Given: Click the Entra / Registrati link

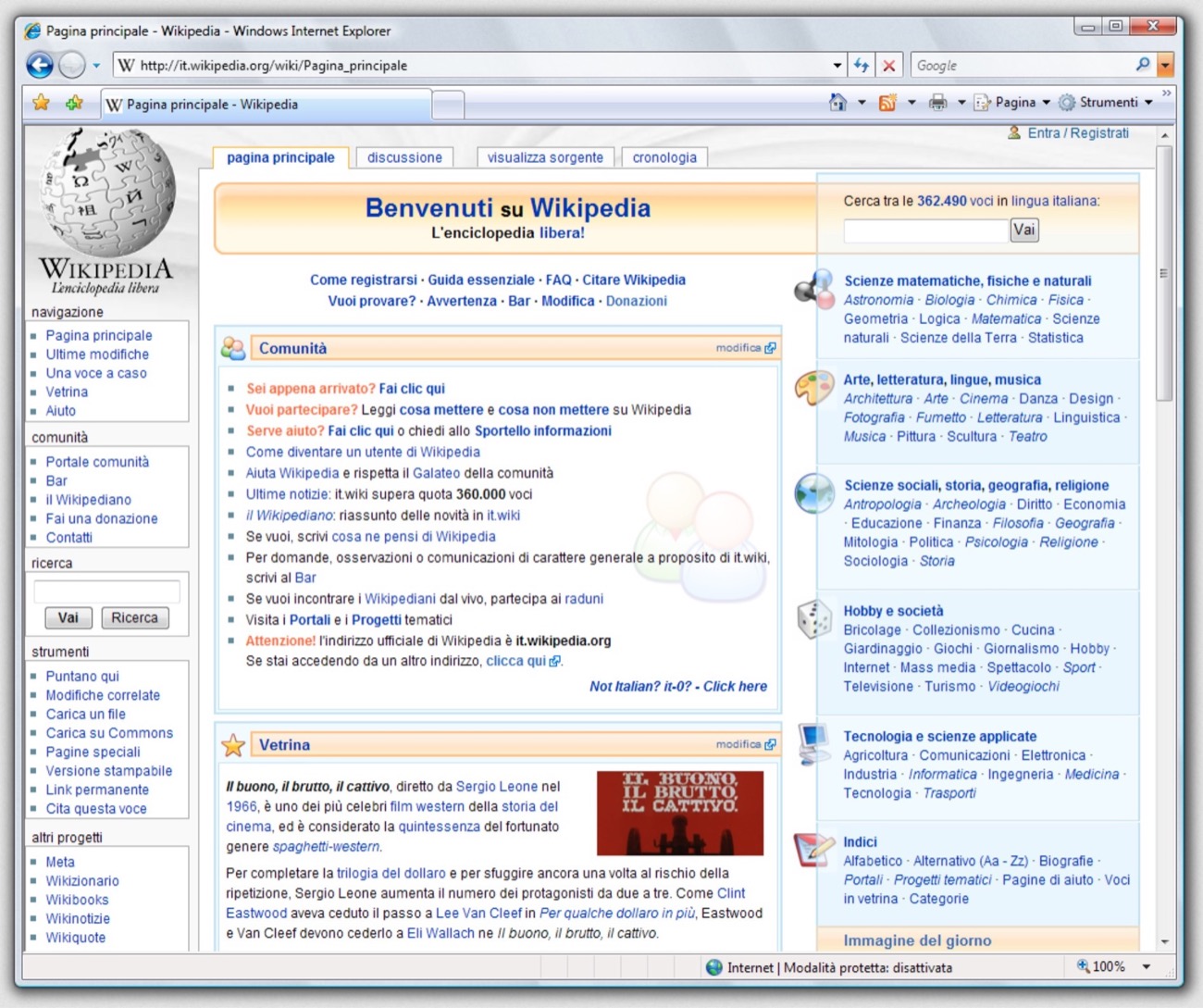Looking at the screenshot, I should [x=1078, y=132].
